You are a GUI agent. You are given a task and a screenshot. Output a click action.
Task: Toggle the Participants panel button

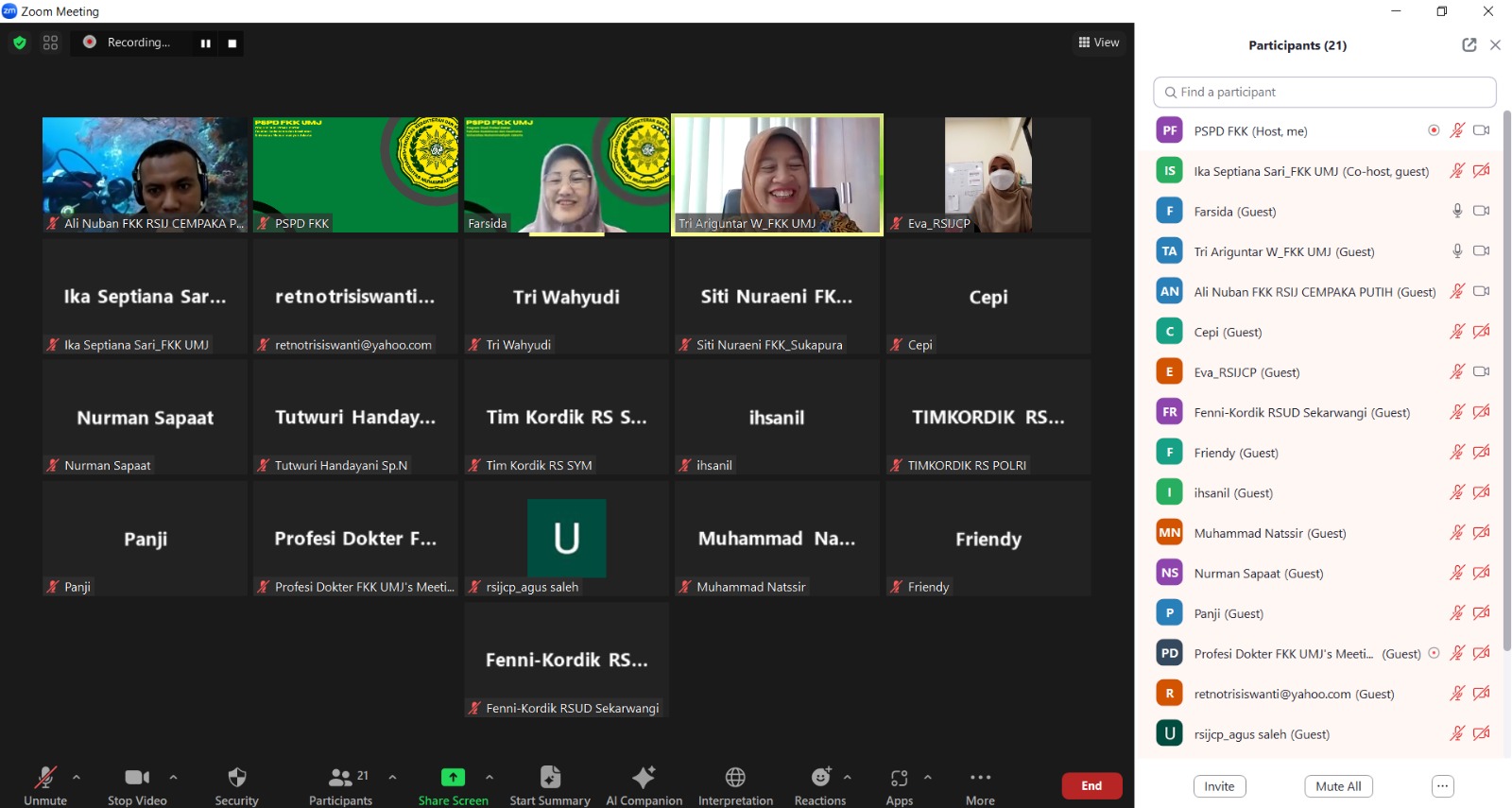click(340, 785)
